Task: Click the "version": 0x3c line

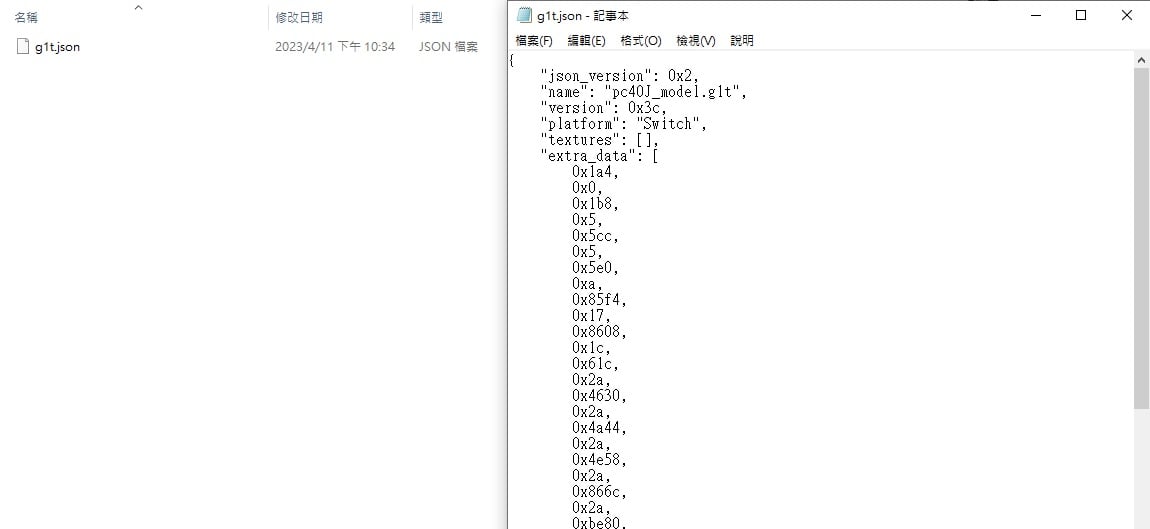Action: click(604, 108)
